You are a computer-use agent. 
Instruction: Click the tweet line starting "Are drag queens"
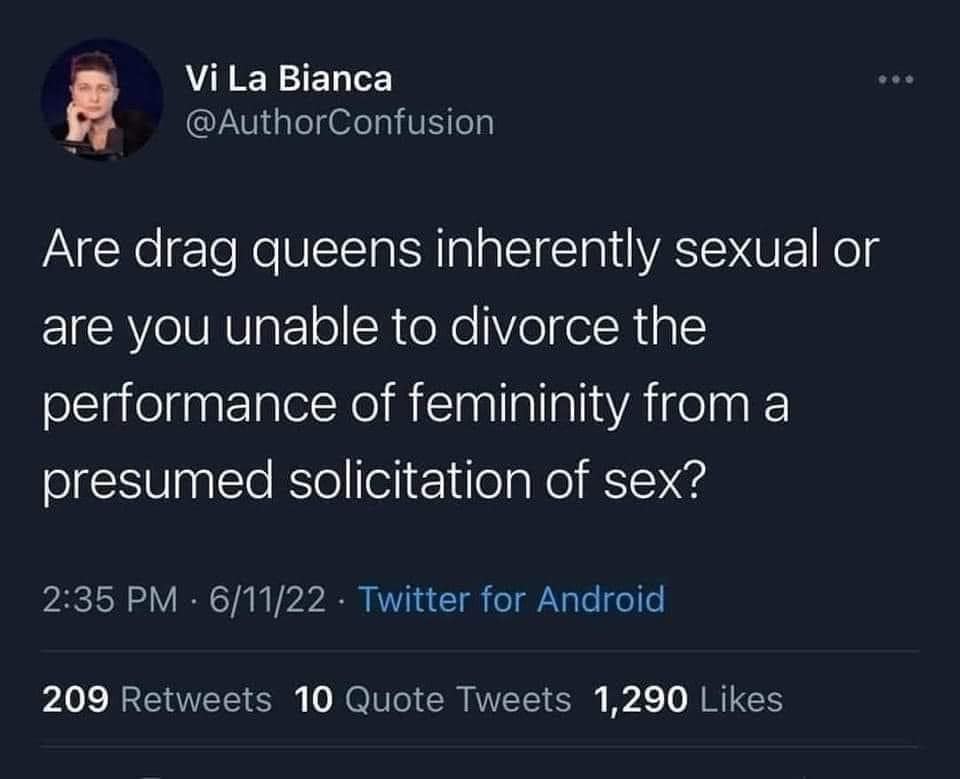(458, 251)
